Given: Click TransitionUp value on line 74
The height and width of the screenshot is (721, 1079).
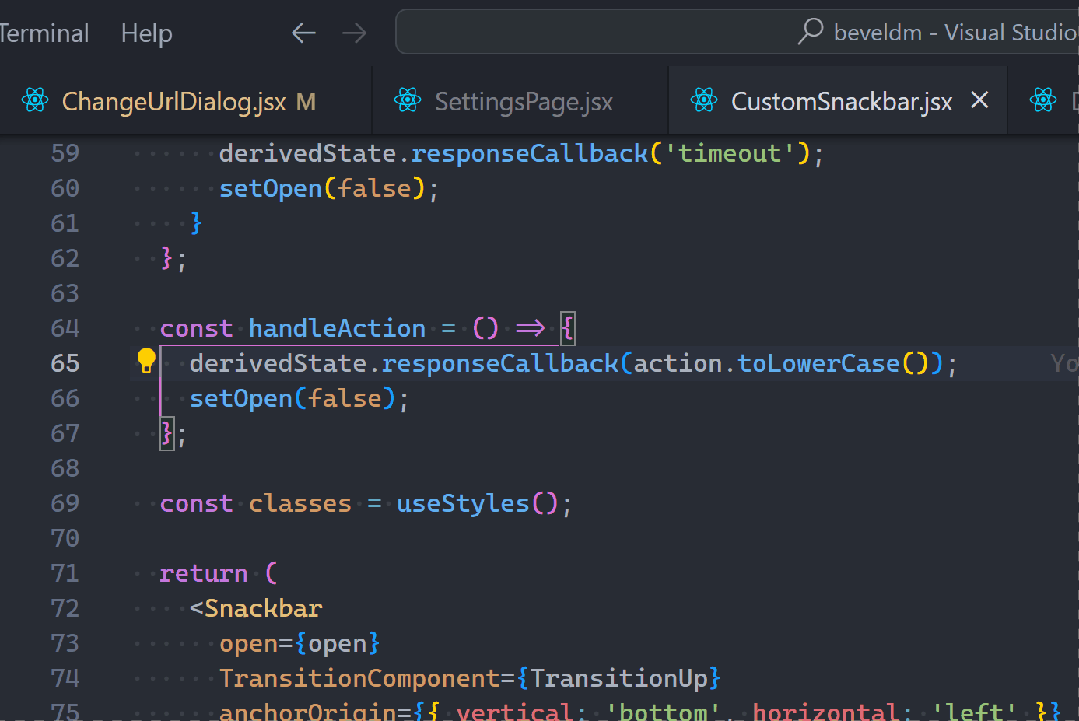Looking at the screenshot, I should tap(619, 678).
